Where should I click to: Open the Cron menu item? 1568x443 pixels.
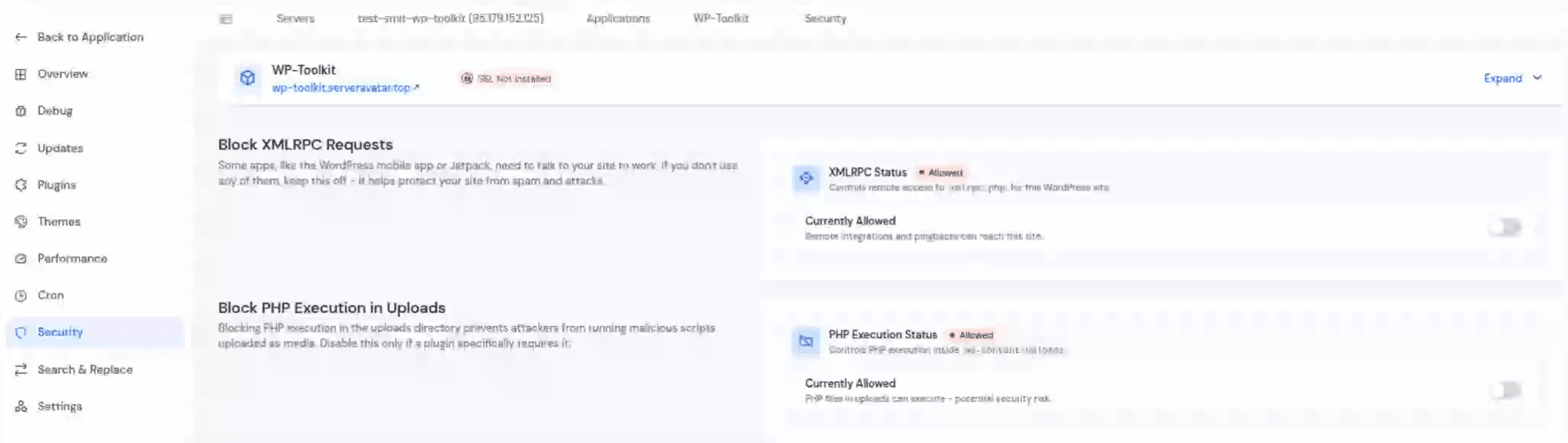click(95, 295)
